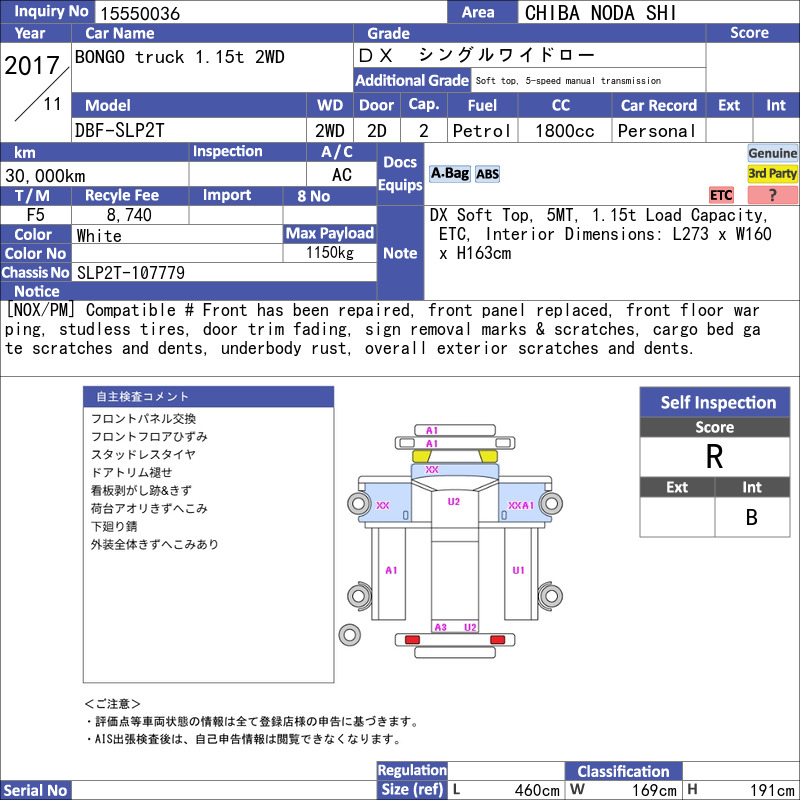800x800 pixels.
Task: Click the right red tail lamp on diagram
Action: click(x=497, y=640)
